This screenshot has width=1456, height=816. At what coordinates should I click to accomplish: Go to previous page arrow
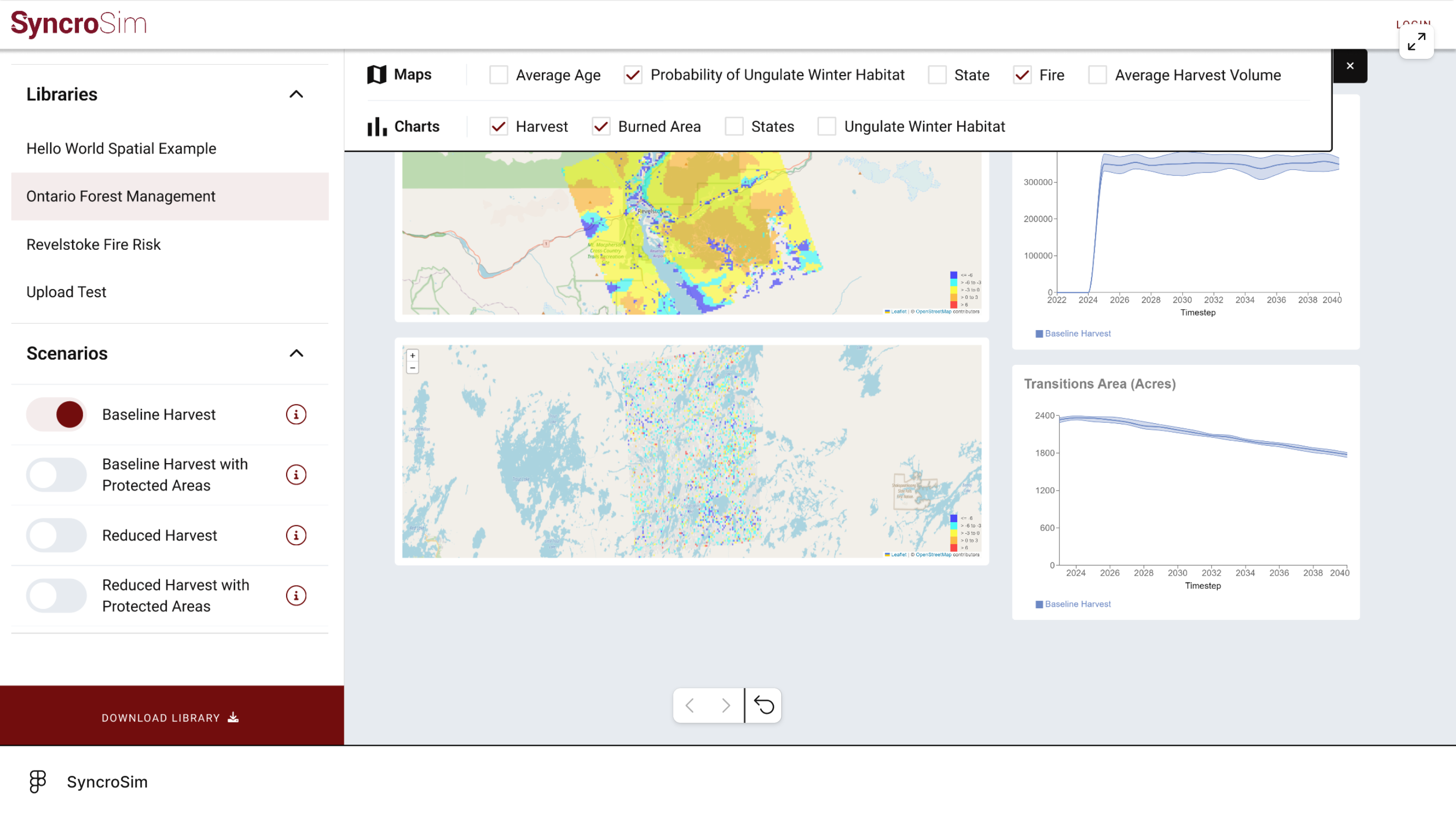point(690,705)
